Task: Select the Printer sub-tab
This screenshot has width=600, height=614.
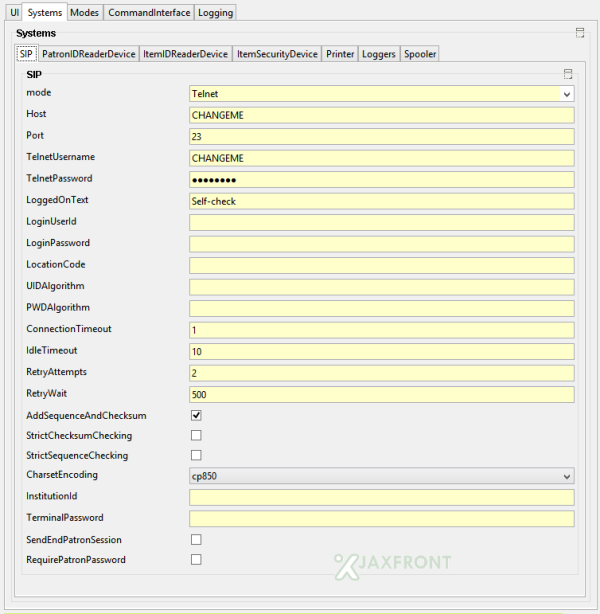Action: pos(340,54)
